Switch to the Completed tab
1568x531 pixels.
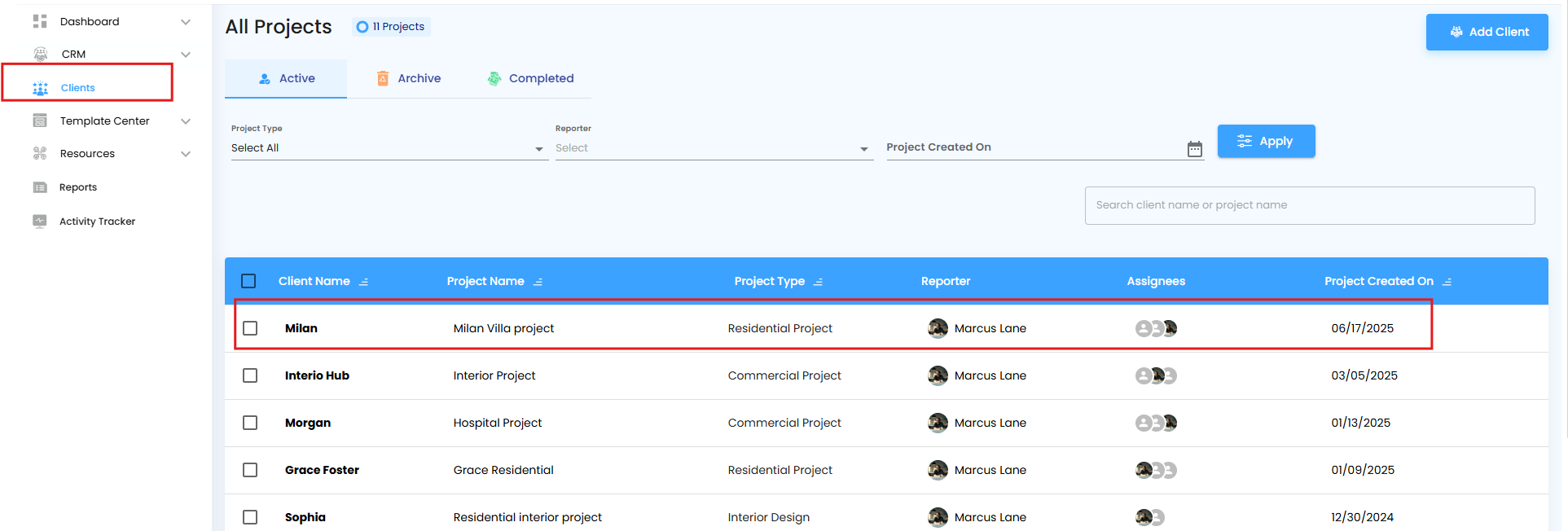coord(530,79)
